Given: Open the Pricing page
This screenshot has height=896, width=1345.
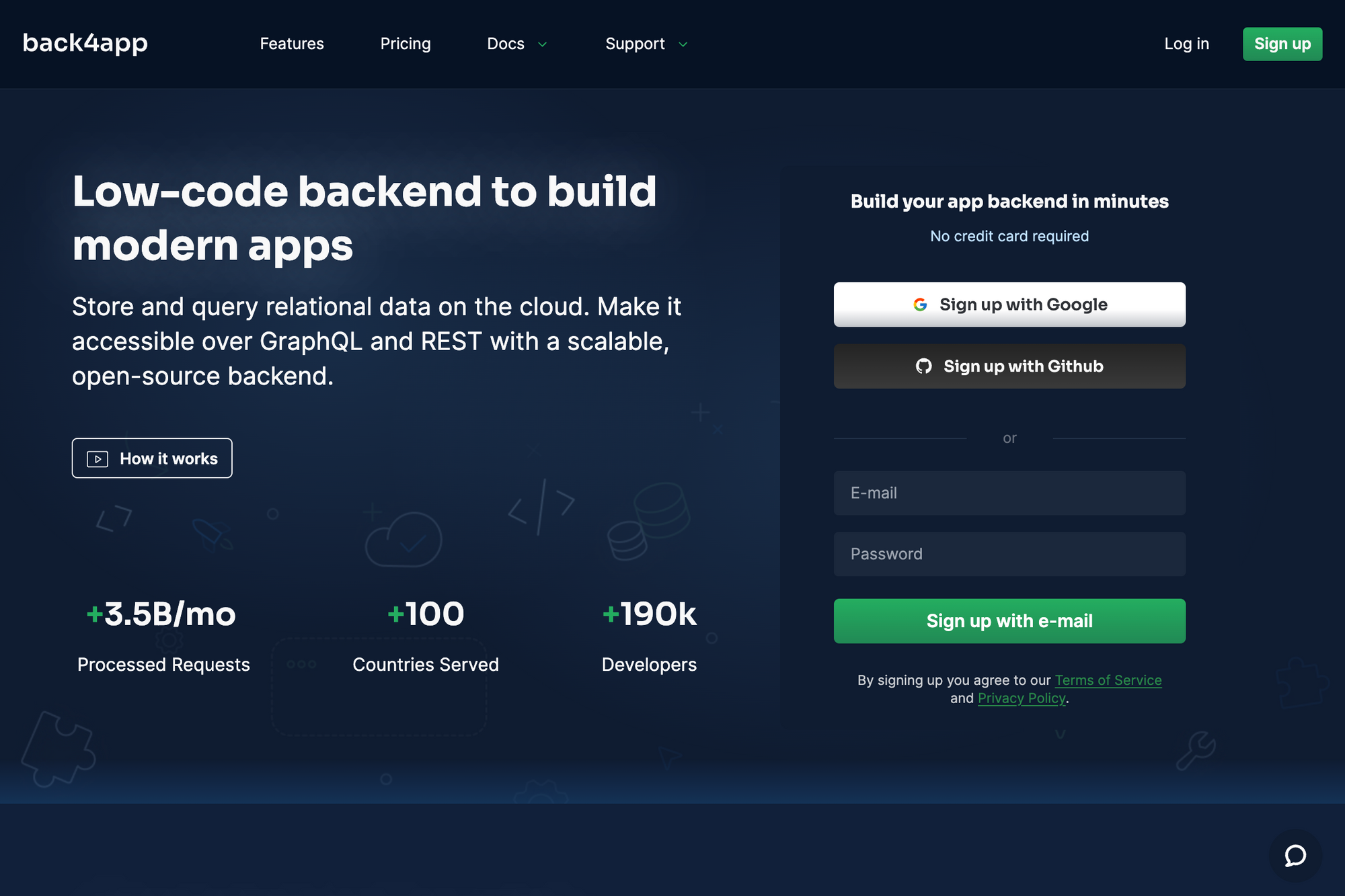Looking at the screenshot, I should [406, 44].
